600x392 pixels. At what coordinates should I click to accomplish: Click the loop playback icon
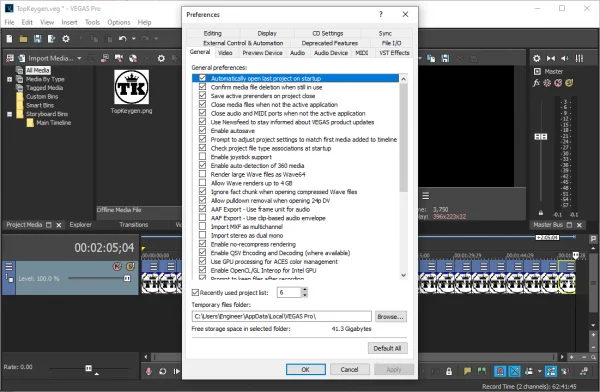tap(163, 371)
